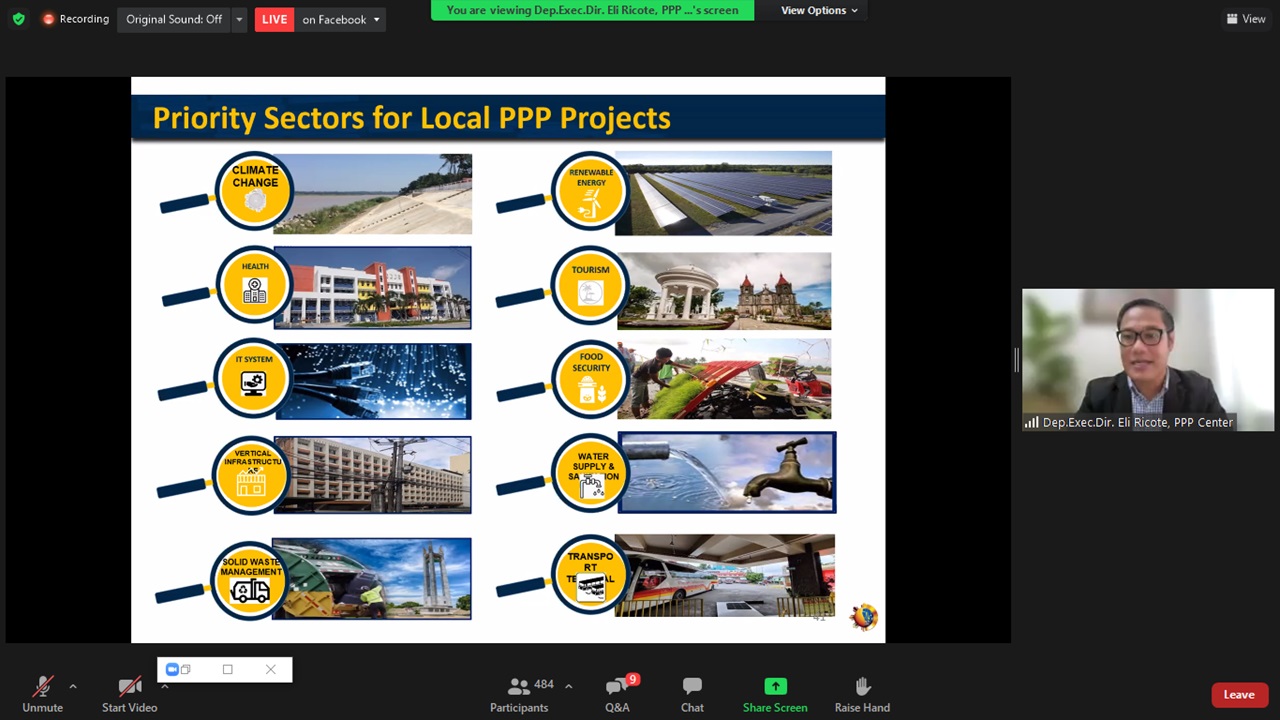The height and width of the screenshot is (720, 1280).
Task: Open the View layout menu
Action: point(1246,19)
